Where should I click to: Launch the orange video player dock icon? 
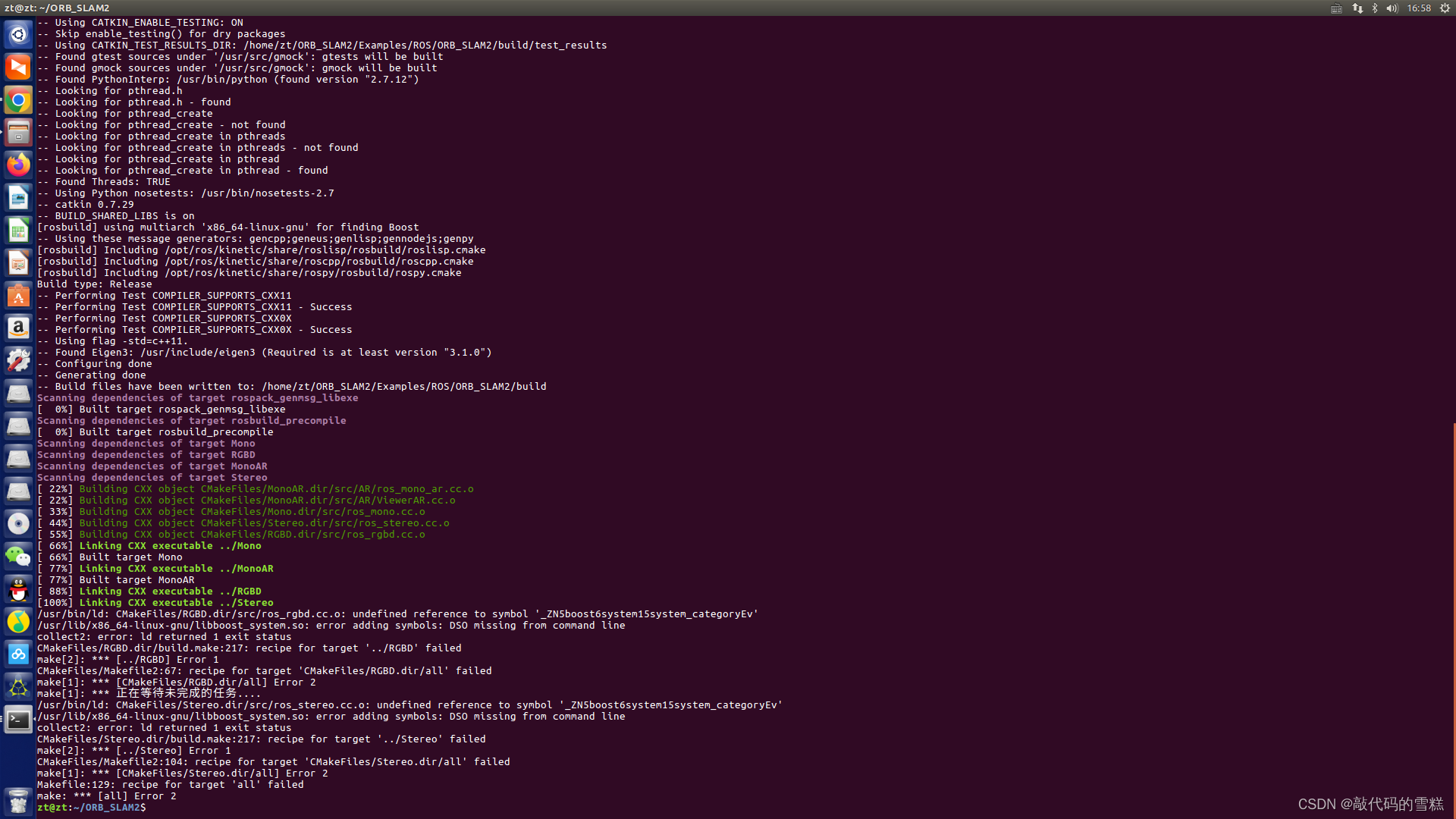tap(18, 67)
